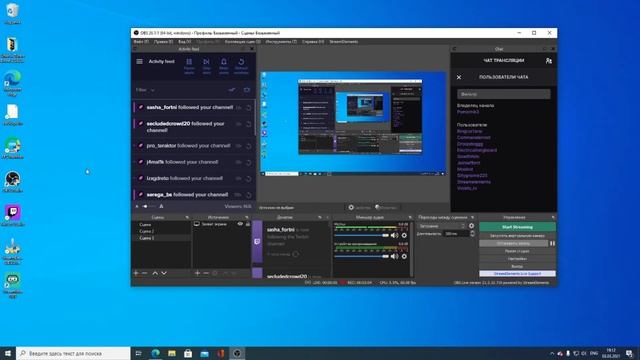Open the Tools menu in OBS
The width and height of the screenshot is (640, 360).
point(281,42)
